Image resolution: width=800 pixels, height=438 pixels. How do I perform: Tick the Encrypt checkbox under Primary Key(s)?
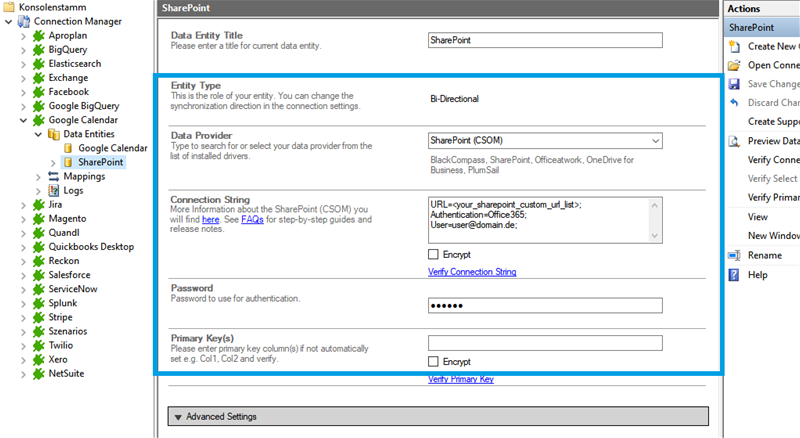pos(433,361)
